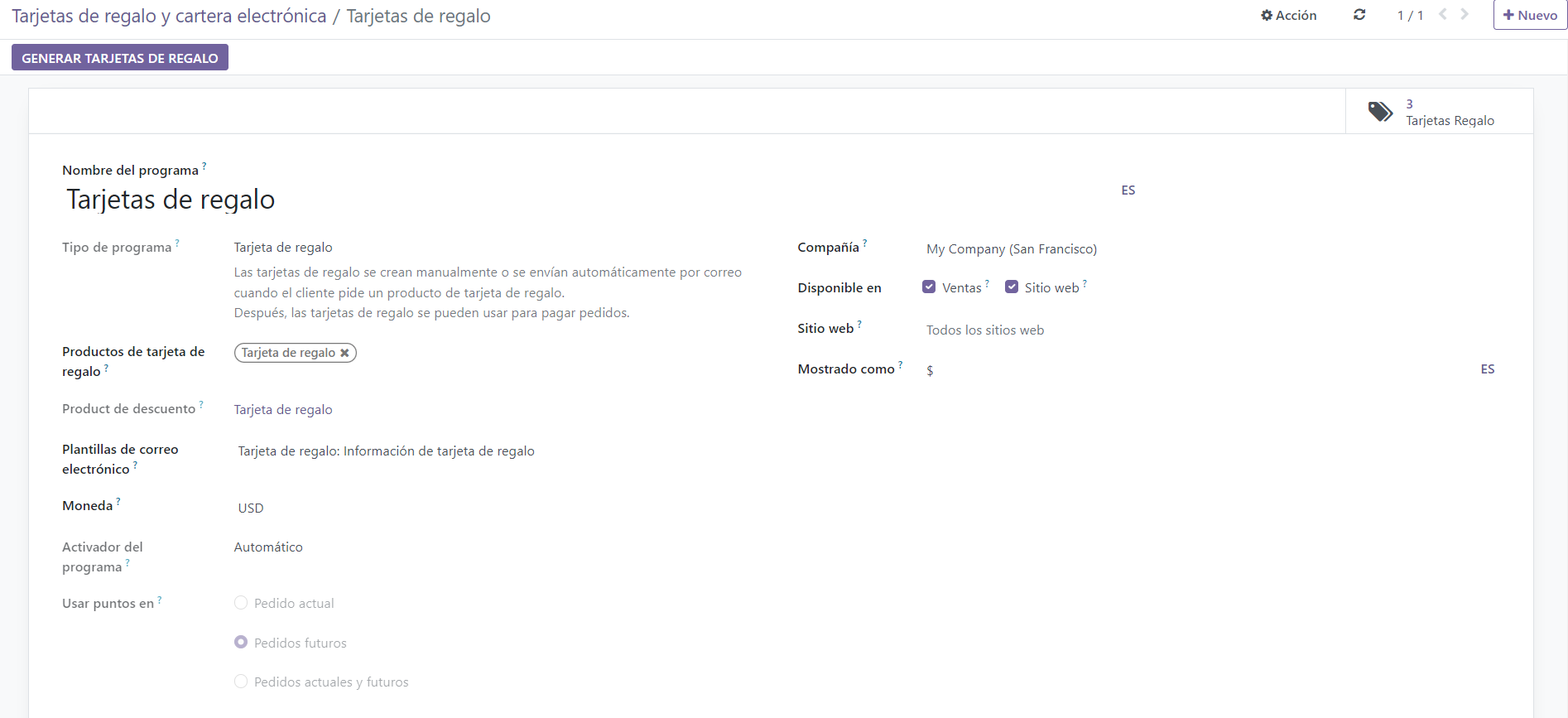Create a new record with Nuevo button
The image size is (1568, 718).
[x=1529, y=15]
